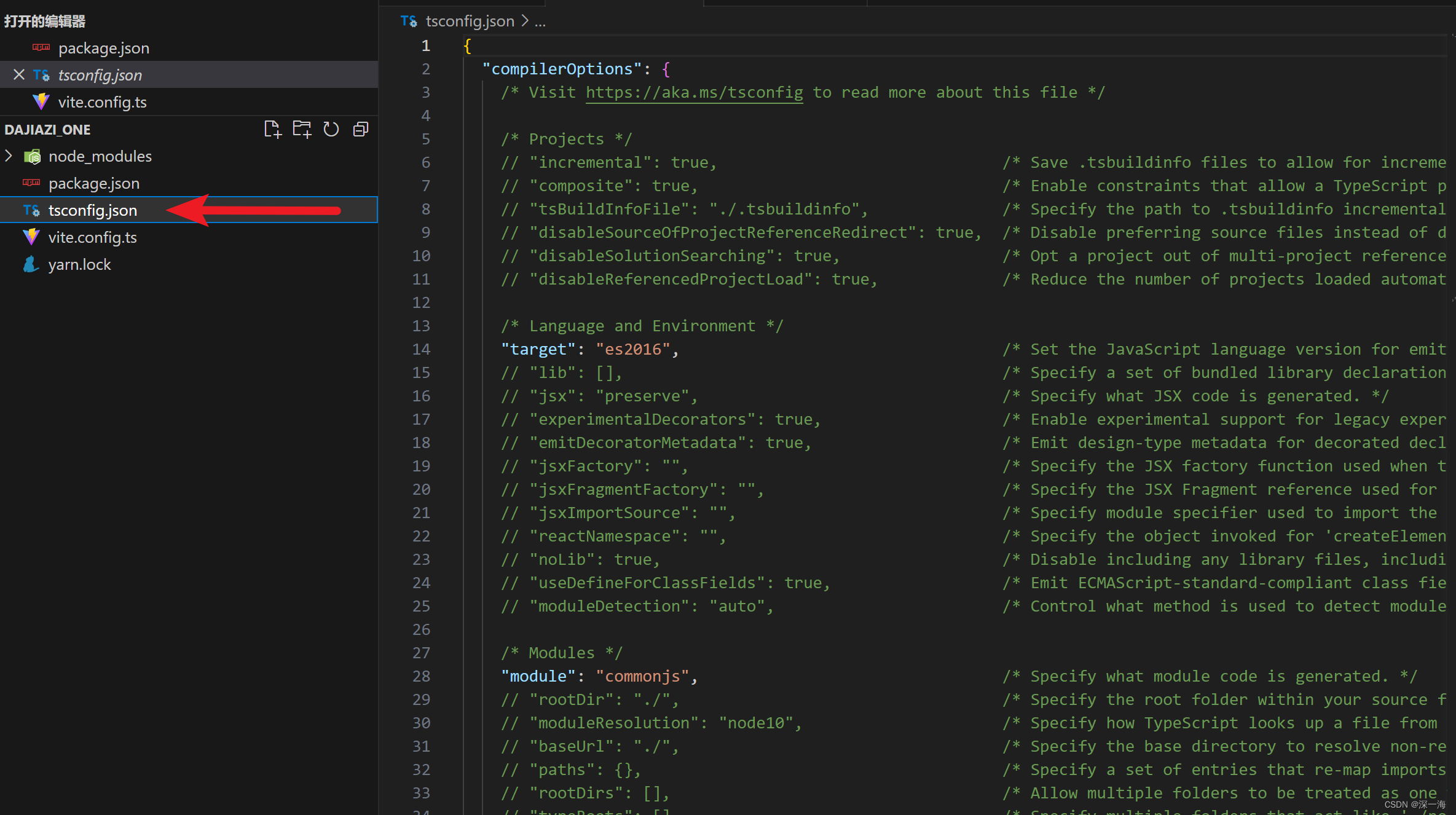Image resolution: width=1456 pixels, height=815 pixels.
Task: Click the "commonjs" module value on line 28
Action: [643, 676]
